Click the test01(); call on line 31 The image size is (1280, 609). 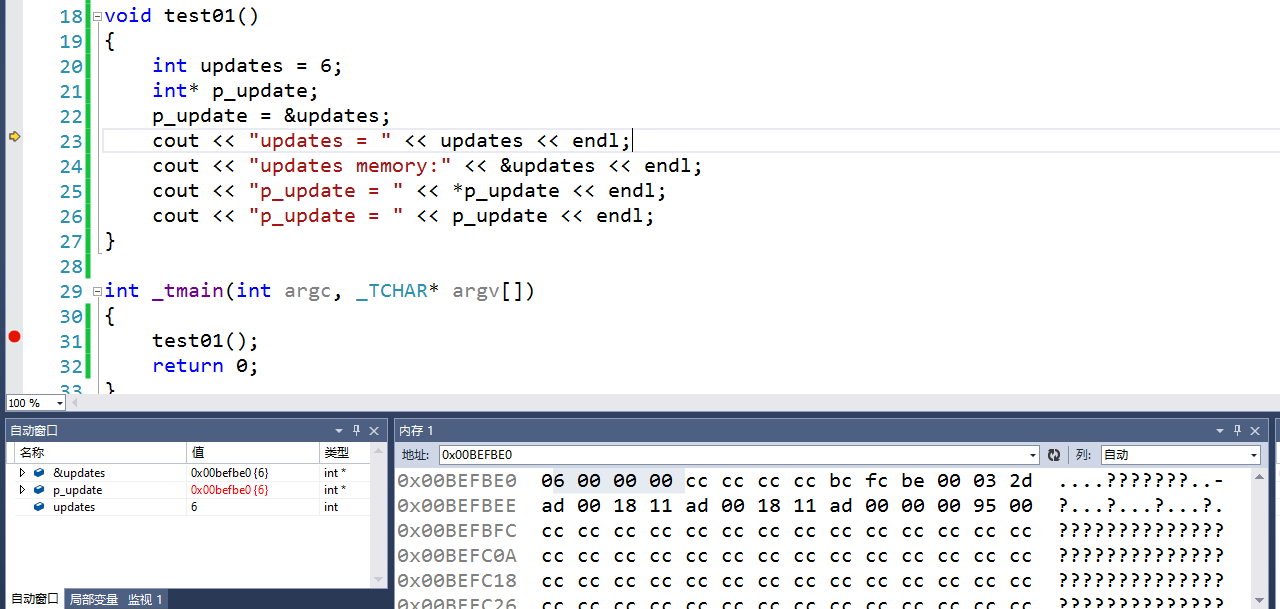pos(205,341)
